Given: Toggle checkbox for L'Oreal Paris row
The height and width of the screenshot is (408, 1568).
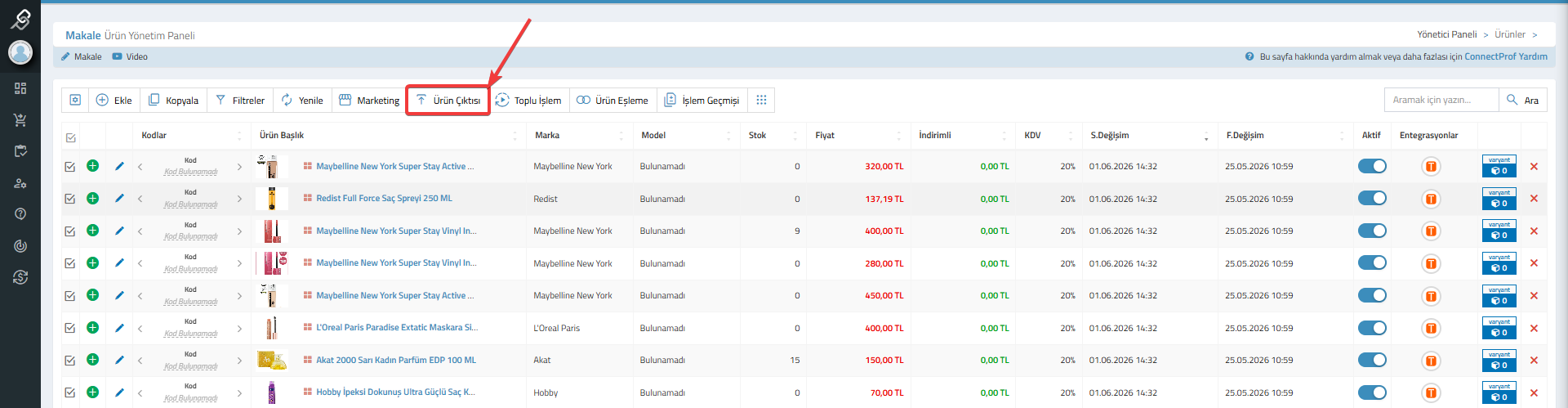Looking at the screenshot, I should (70, 328).
